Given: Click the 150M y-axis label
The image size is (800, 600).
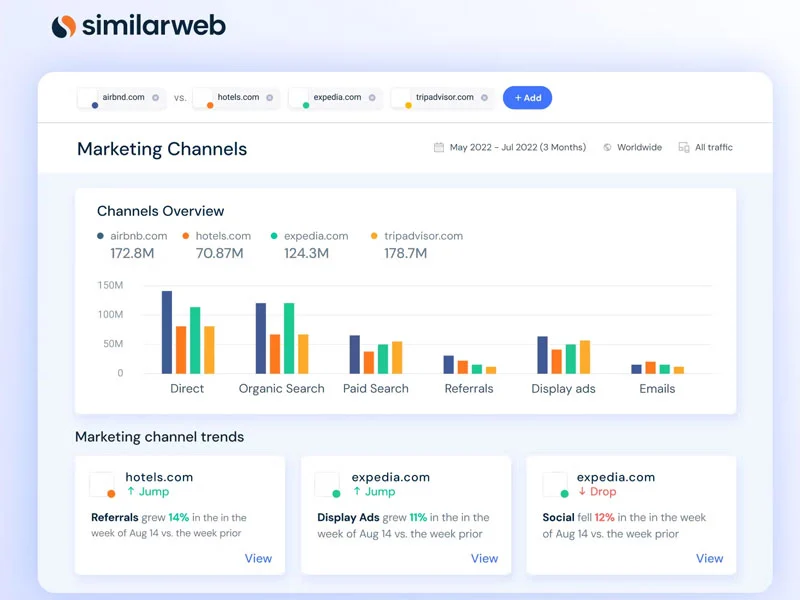Looking at the screenshot, I should [110, 285].
